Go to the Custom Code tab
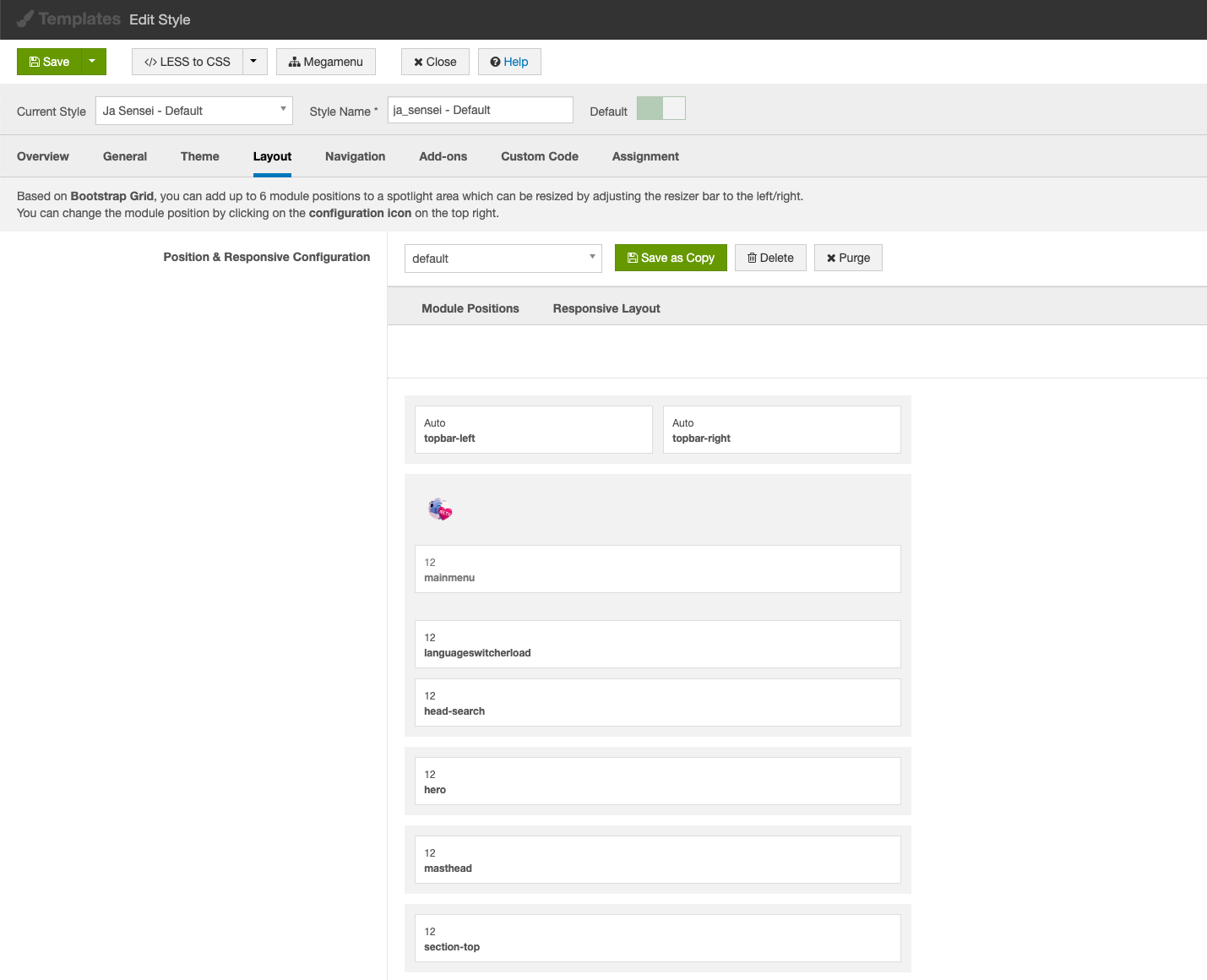The width and height of the screenshot is (1207, 980). point(539,156)
